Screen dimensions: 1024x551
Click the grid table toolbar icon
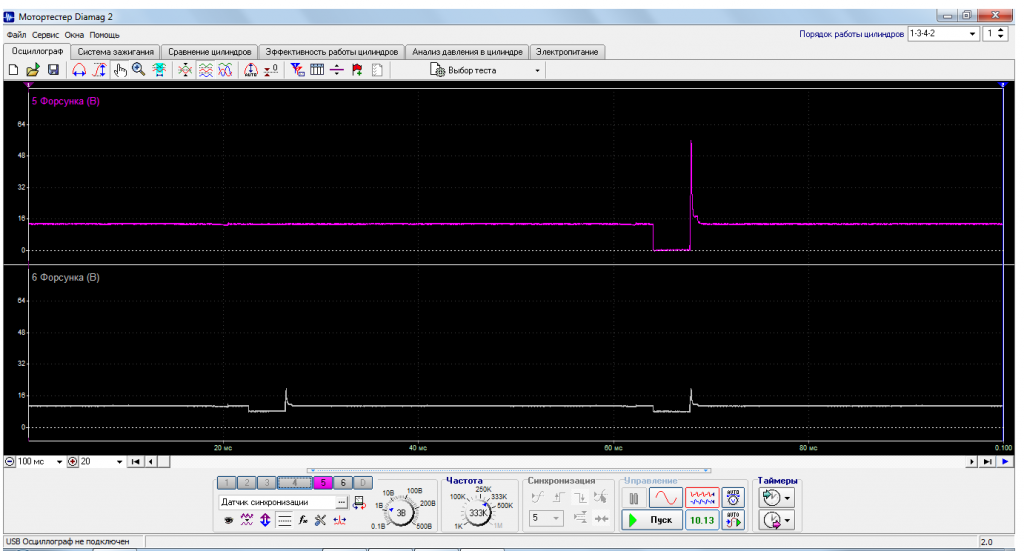(x=317, y=70)
